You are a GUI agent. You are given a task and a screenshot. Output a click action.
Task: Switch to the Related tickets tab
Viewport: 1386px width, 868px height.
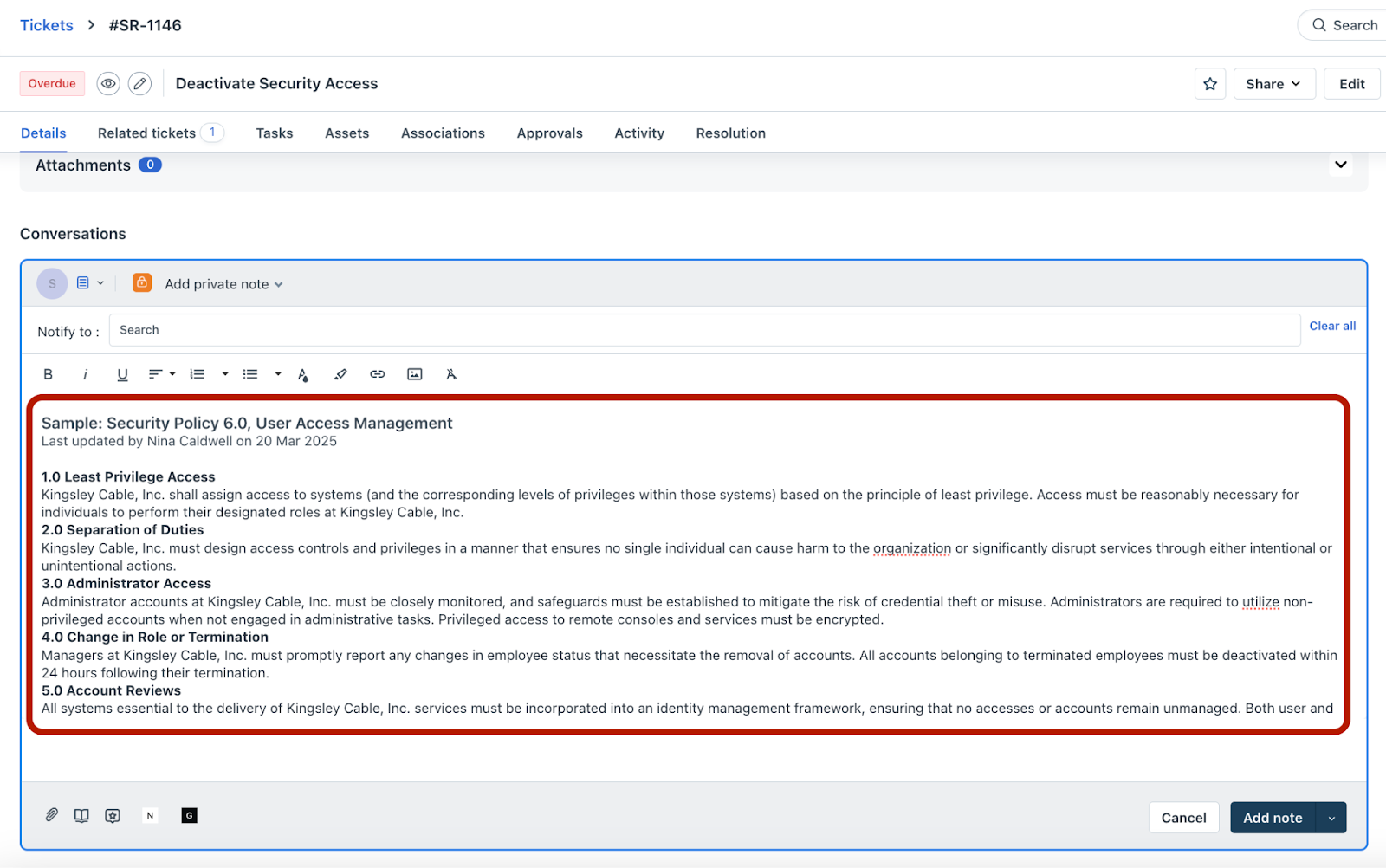click(160, 133)
